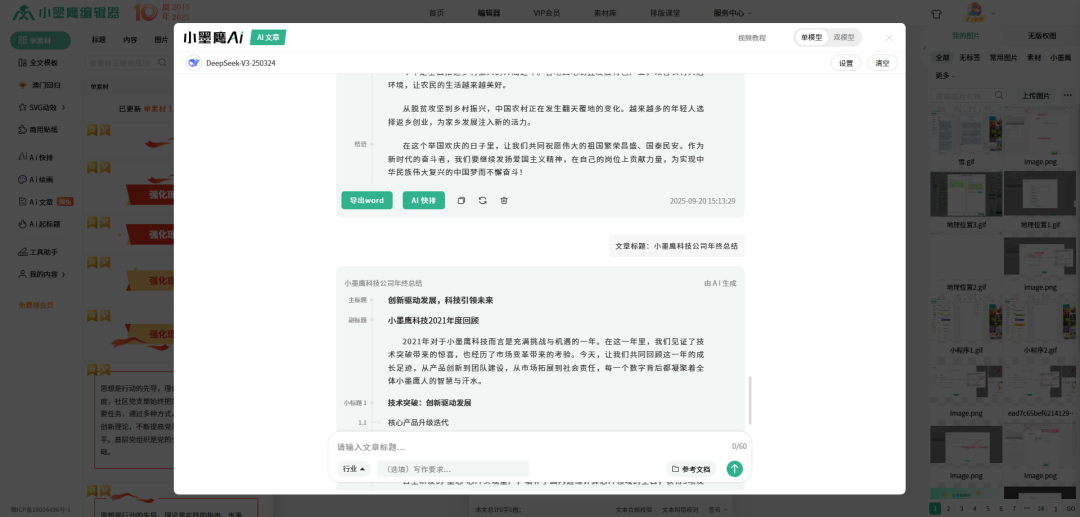
Task: Open Ai快排 in the left sidebar
Action: [37, 158]
